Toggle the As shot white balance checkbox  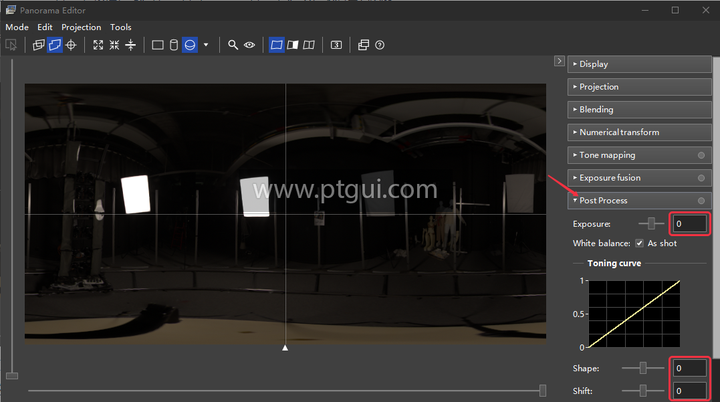pos(639,243)
